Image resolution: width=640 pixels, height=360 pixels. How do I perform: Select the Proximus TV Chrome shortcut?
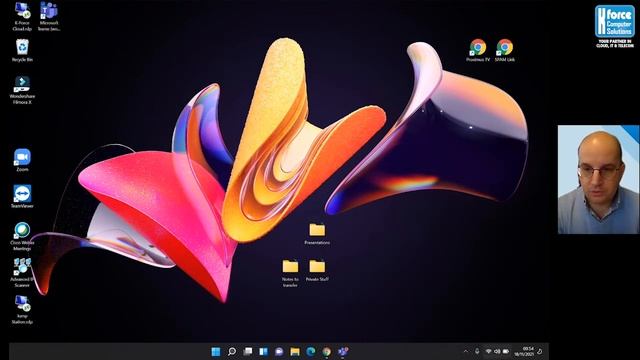coord(478,50)
